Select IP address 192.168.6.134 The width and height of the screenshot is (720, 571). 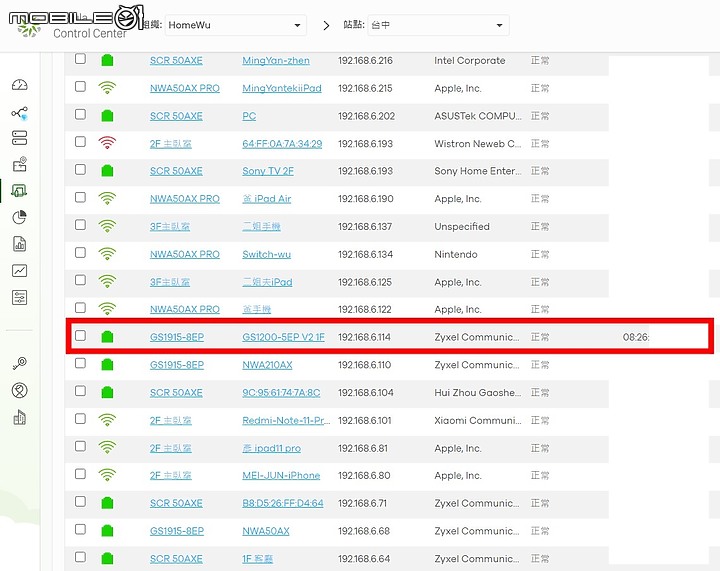(x=366, y=254)
